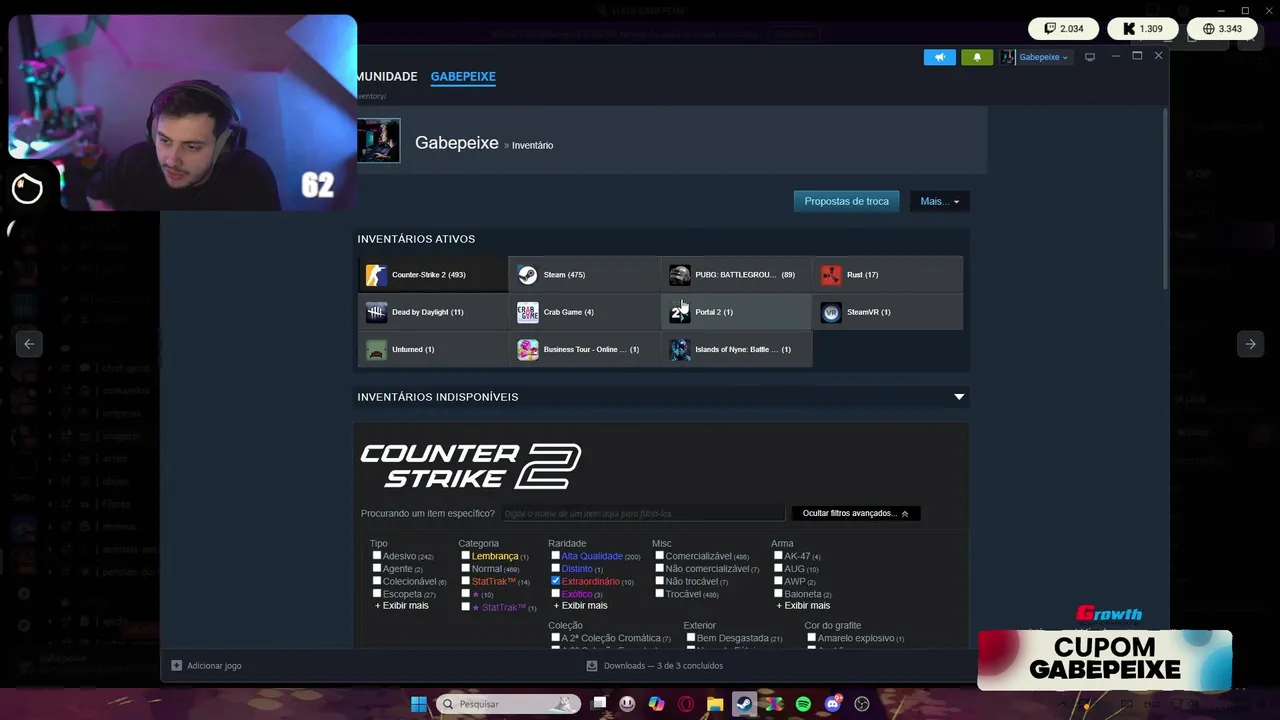
Task: Open the Business Tour inventory icon
Action: click(x=528, y=350)
